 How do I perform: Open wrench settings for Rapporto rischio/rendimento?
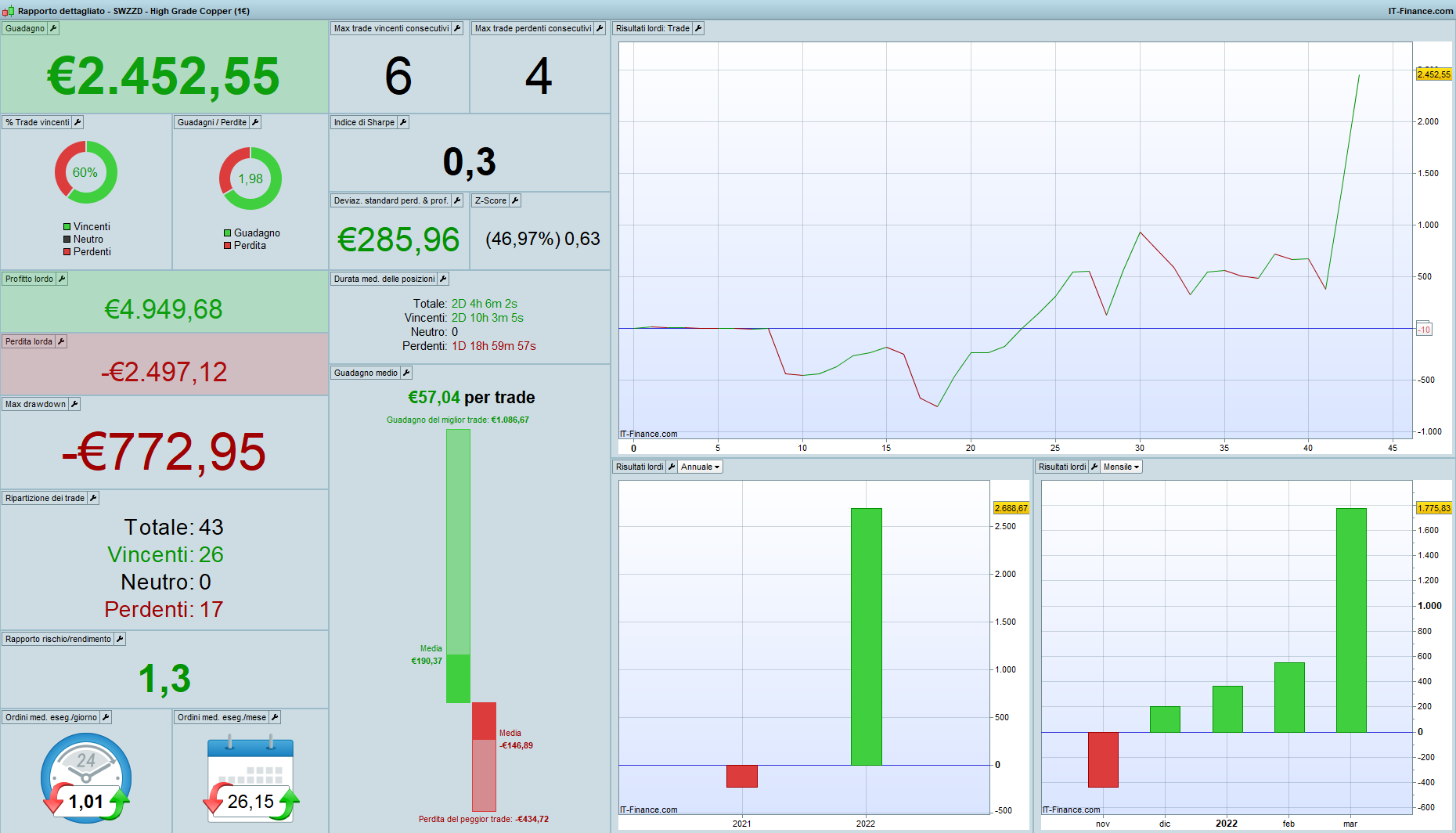[x=120, y=639]
